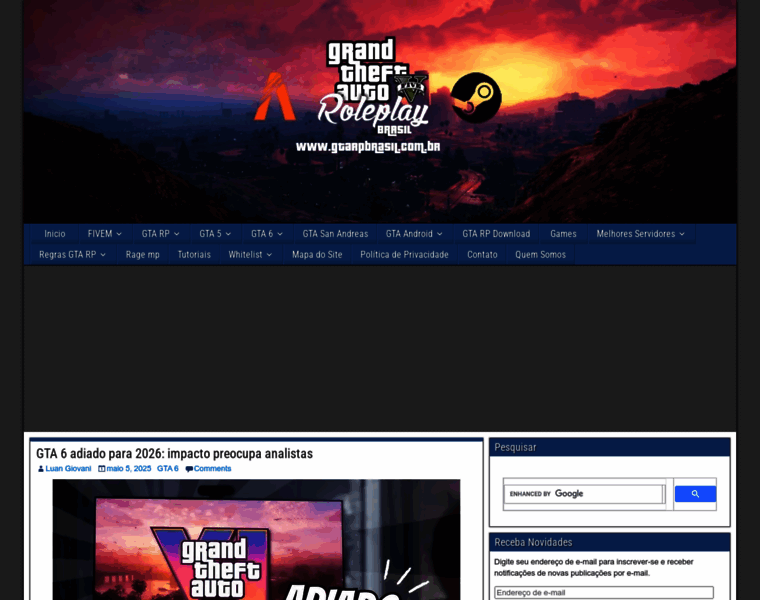
Task: Expand the Regras GTA RP dropdown
Action: (72, 254)
